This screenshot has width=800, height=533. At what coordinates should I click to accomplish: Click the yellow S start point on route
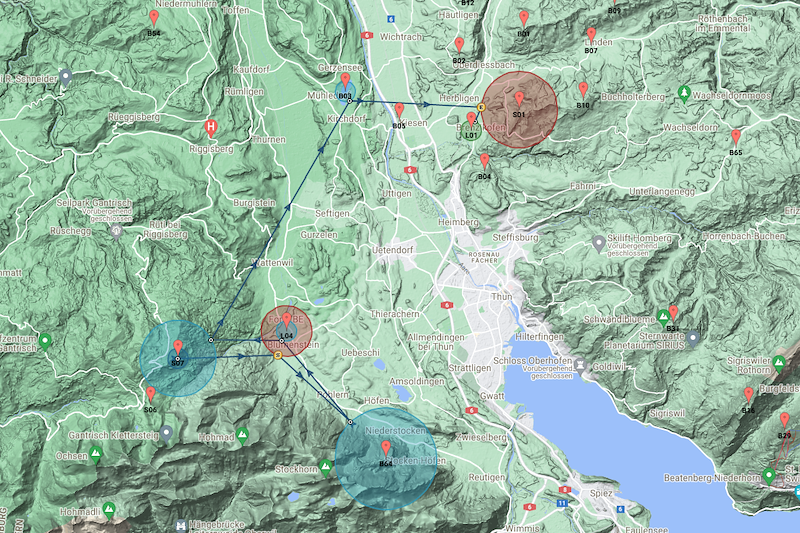277,353
